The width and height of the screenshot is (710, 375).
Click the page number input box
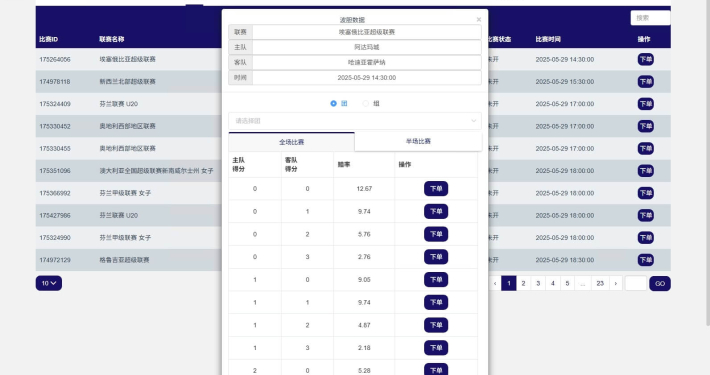(x=636, y=284)
